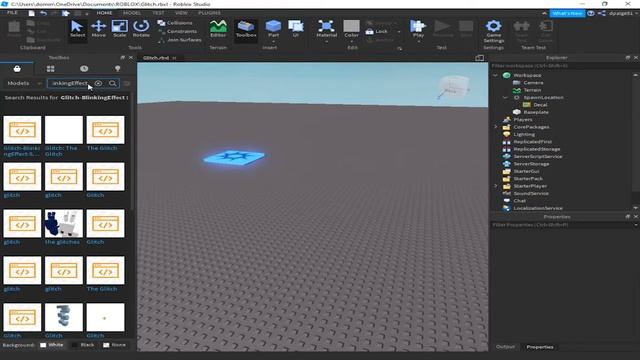Switch to the MODEL ribbon tab
Screen dimensions: 640x360
132,13
